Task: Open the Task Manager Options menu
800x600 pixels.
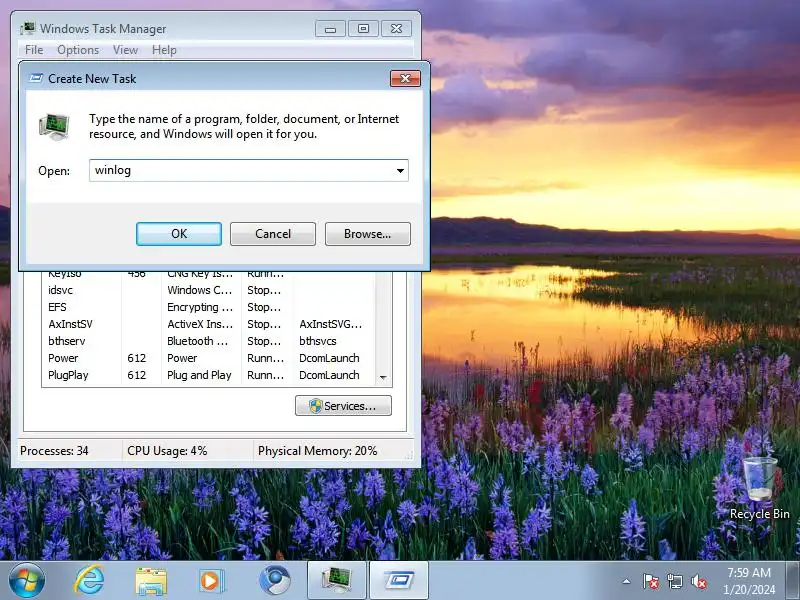Action: pos(78,50)
